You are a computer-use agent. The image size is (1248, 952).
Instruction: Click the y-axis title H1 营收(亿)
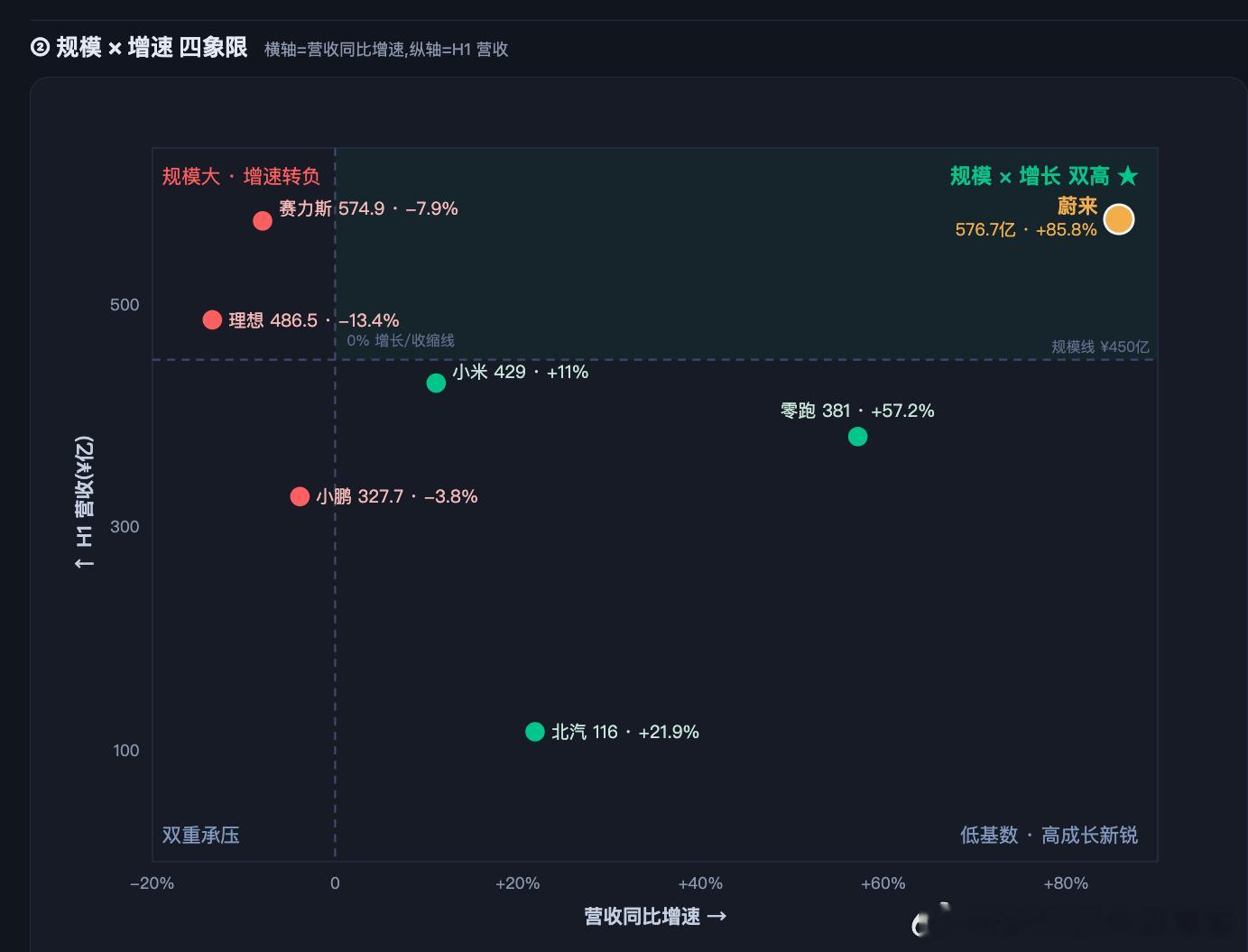click(x=84, y=503)
